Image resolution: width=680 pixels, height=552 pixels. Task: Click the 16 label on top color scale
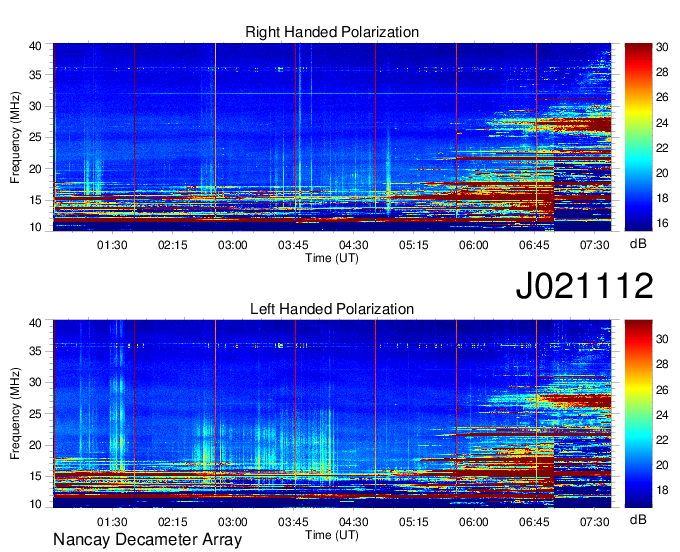pos(662,223)
